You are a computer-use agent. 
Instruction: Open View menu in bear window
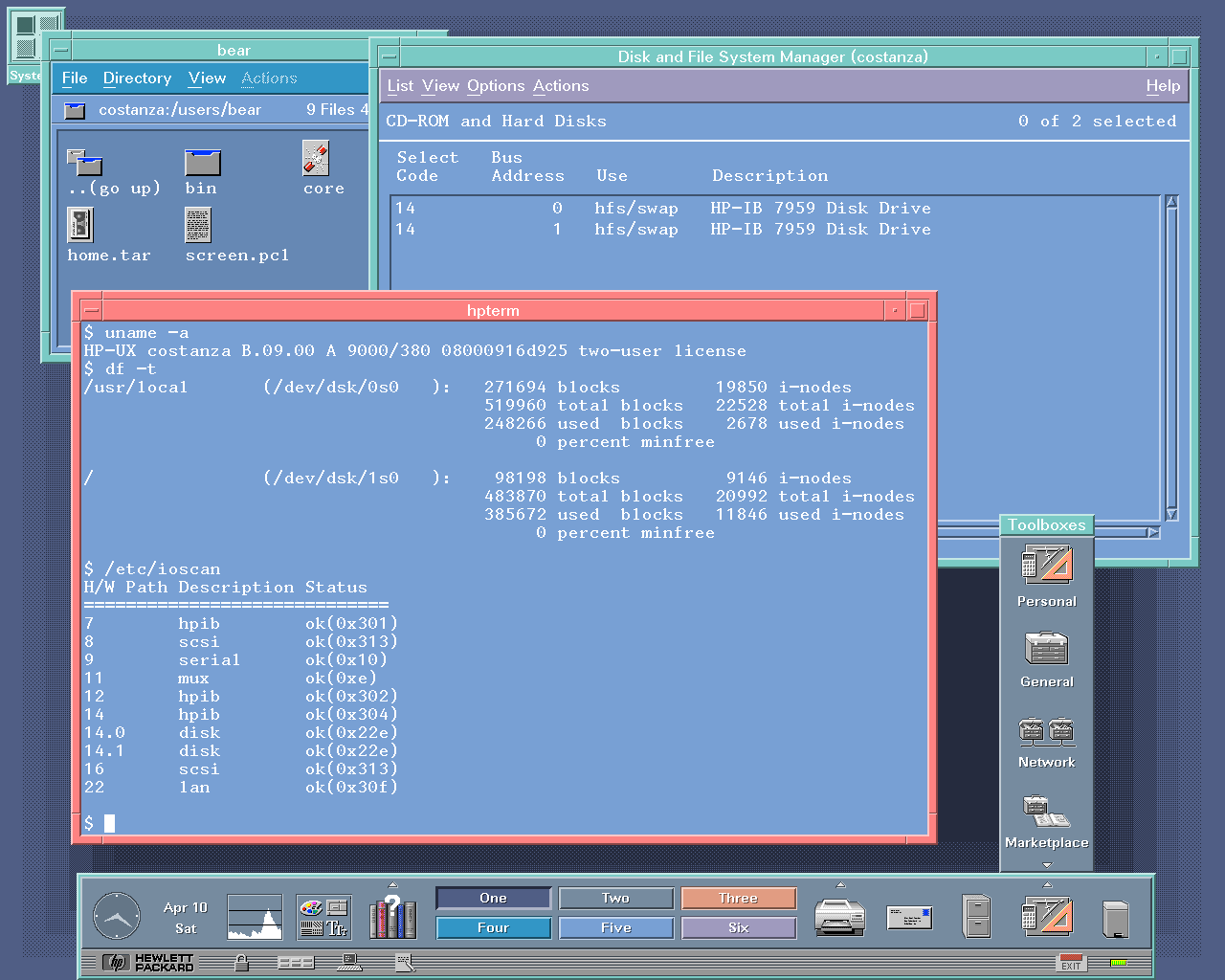[x=207, y=78]
